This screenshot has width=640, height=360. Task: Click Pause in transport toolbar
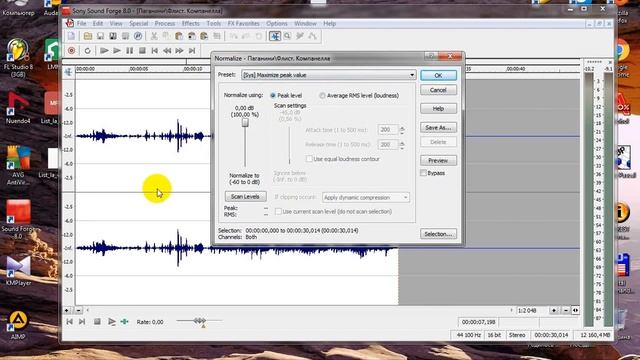129,51
